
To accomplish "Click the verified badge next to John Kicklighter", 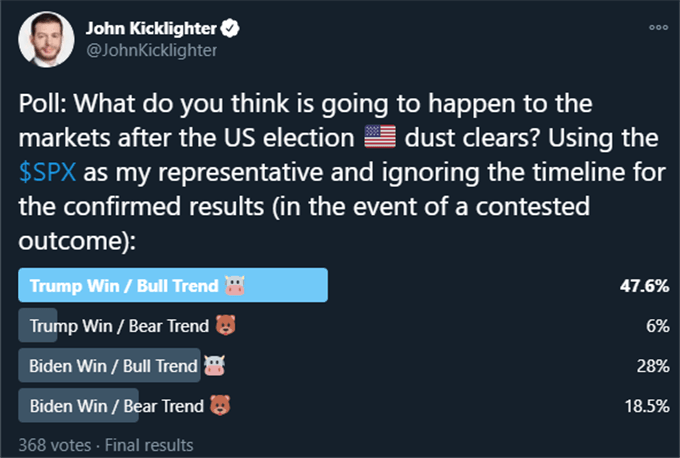I will (x=229, y=28).
